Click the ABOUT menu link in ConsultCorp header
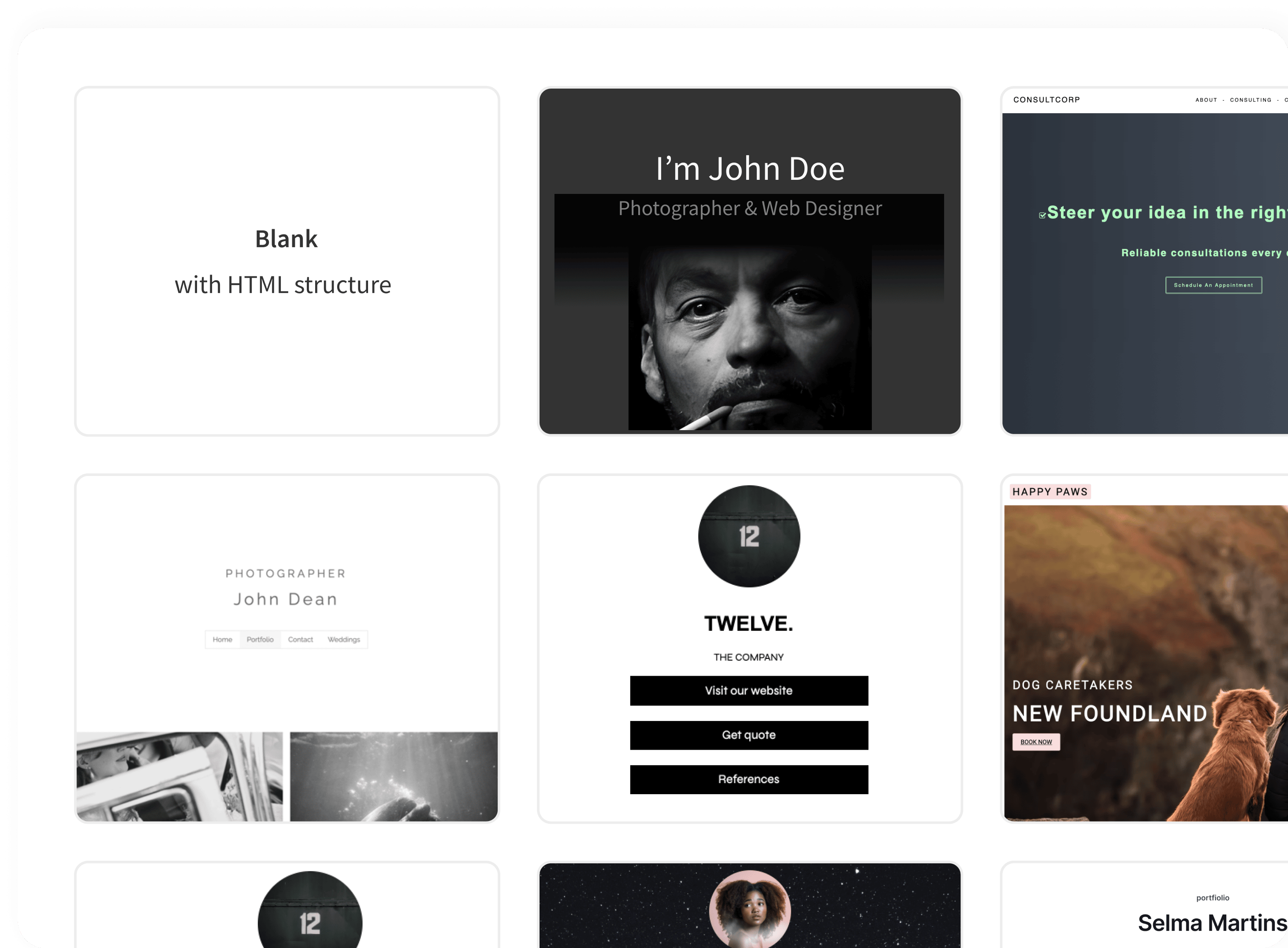Viewport: 1288px width, 948px height. click(x=1206, y=100)
